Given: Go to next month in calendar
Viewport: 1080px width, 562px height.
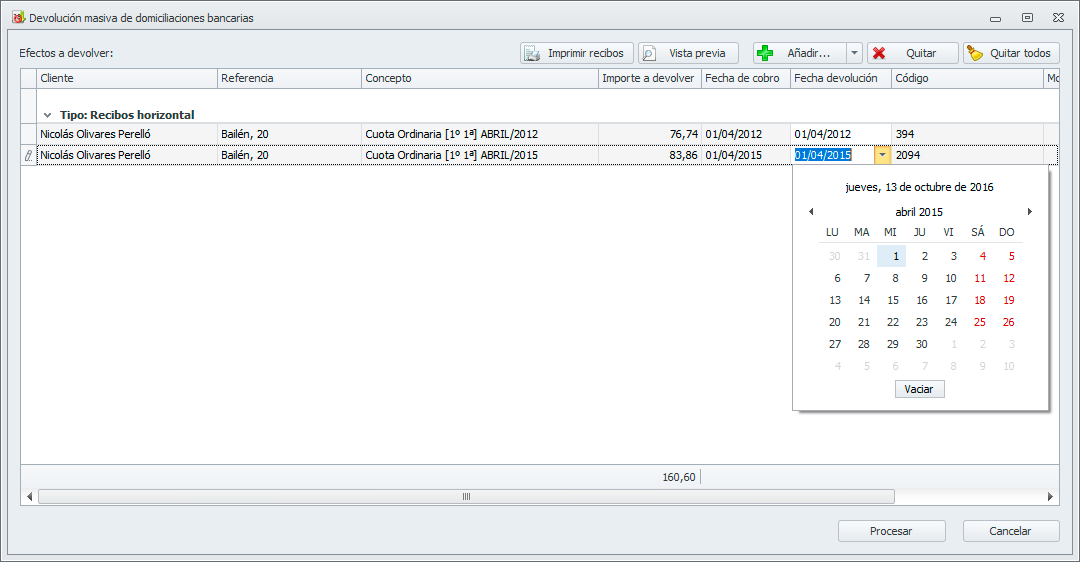Looking at the screenshot, I should pos(1030,211).
